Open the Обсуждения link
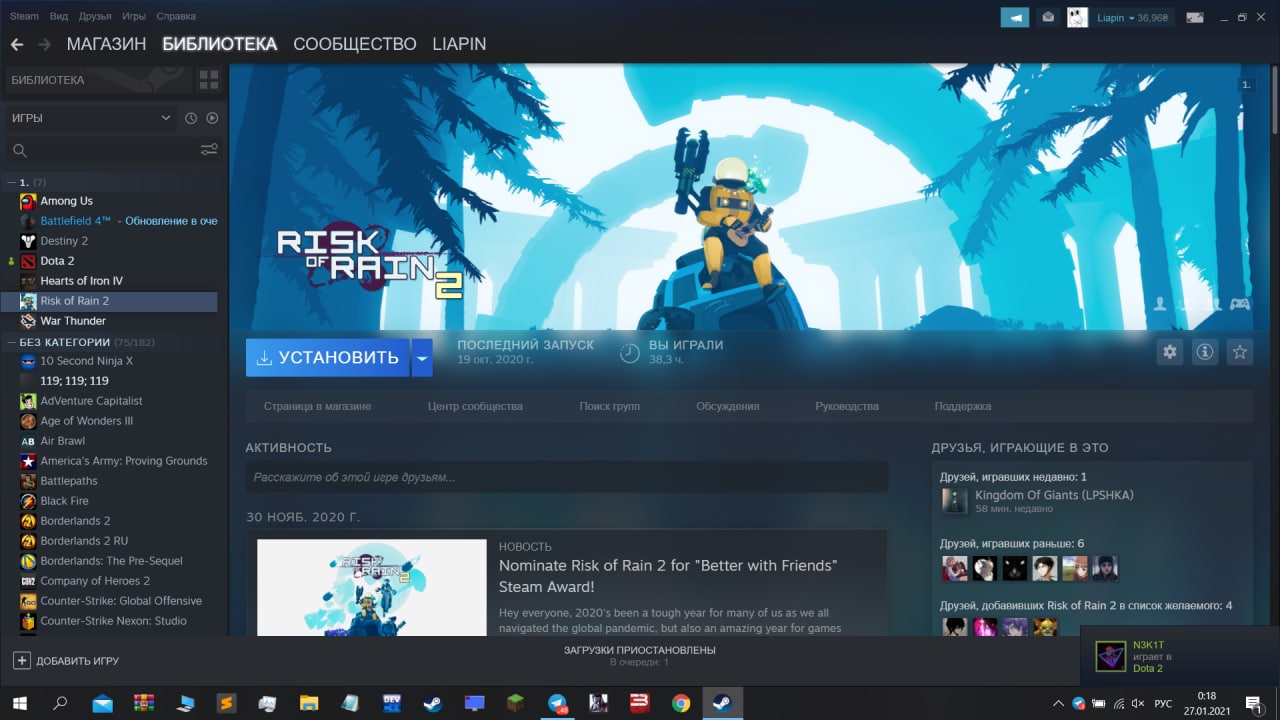Image resolution: width=1280 pixels, height=720 pixels. tap(728, 406)
